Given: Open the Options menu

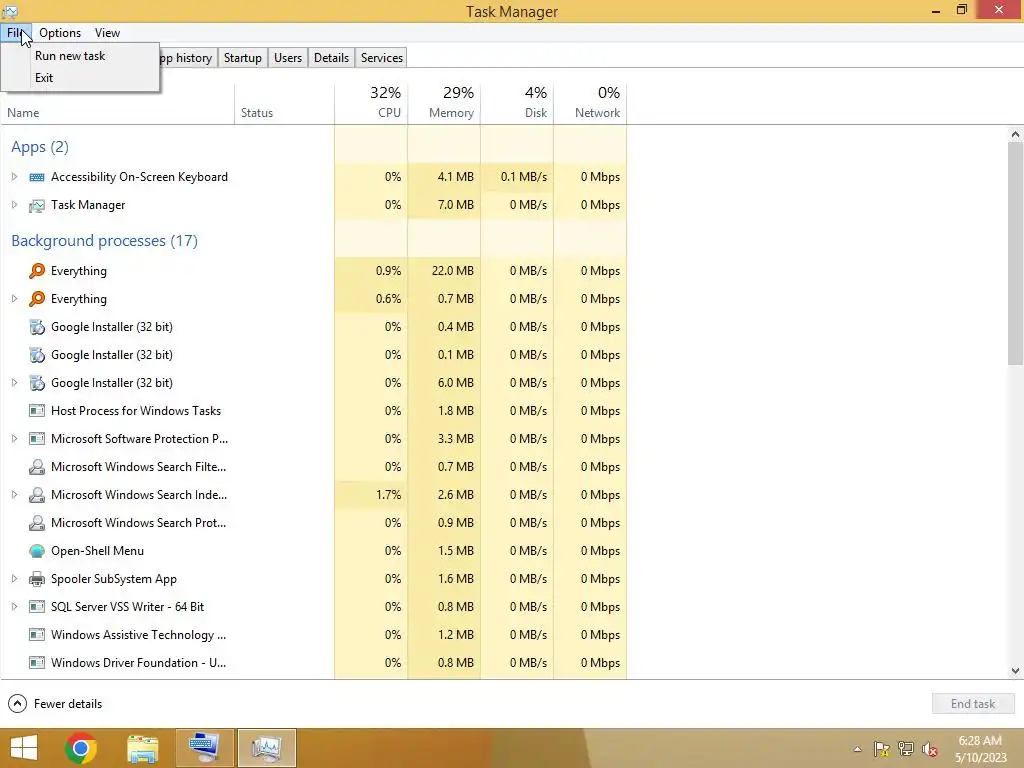Looking at the screenshot, I should [x=60, y=33].
